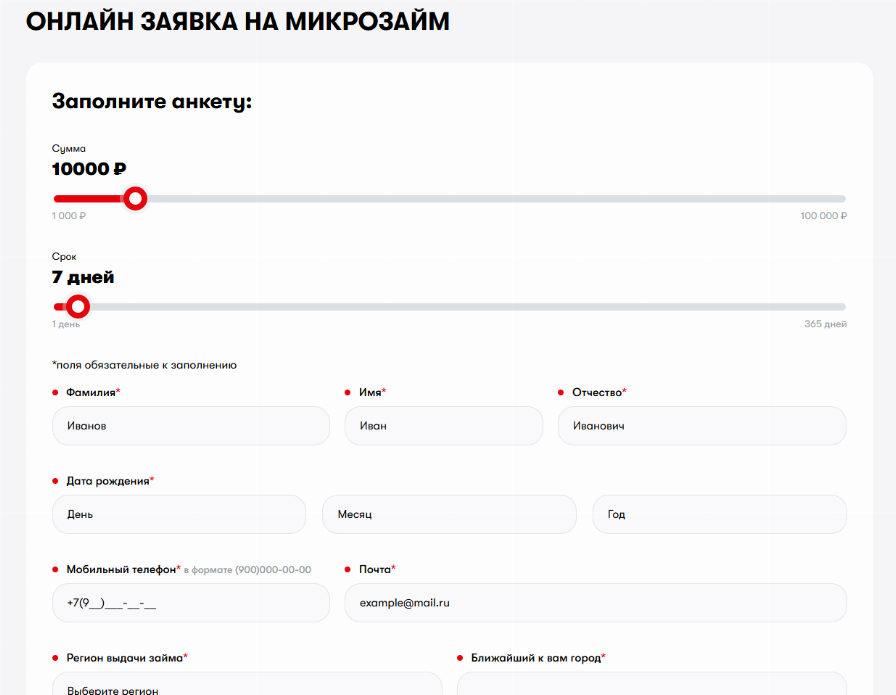Screen dimensions: 896x695
Task: Click the Регион выдачи займа label
Action: click(127, 658)
